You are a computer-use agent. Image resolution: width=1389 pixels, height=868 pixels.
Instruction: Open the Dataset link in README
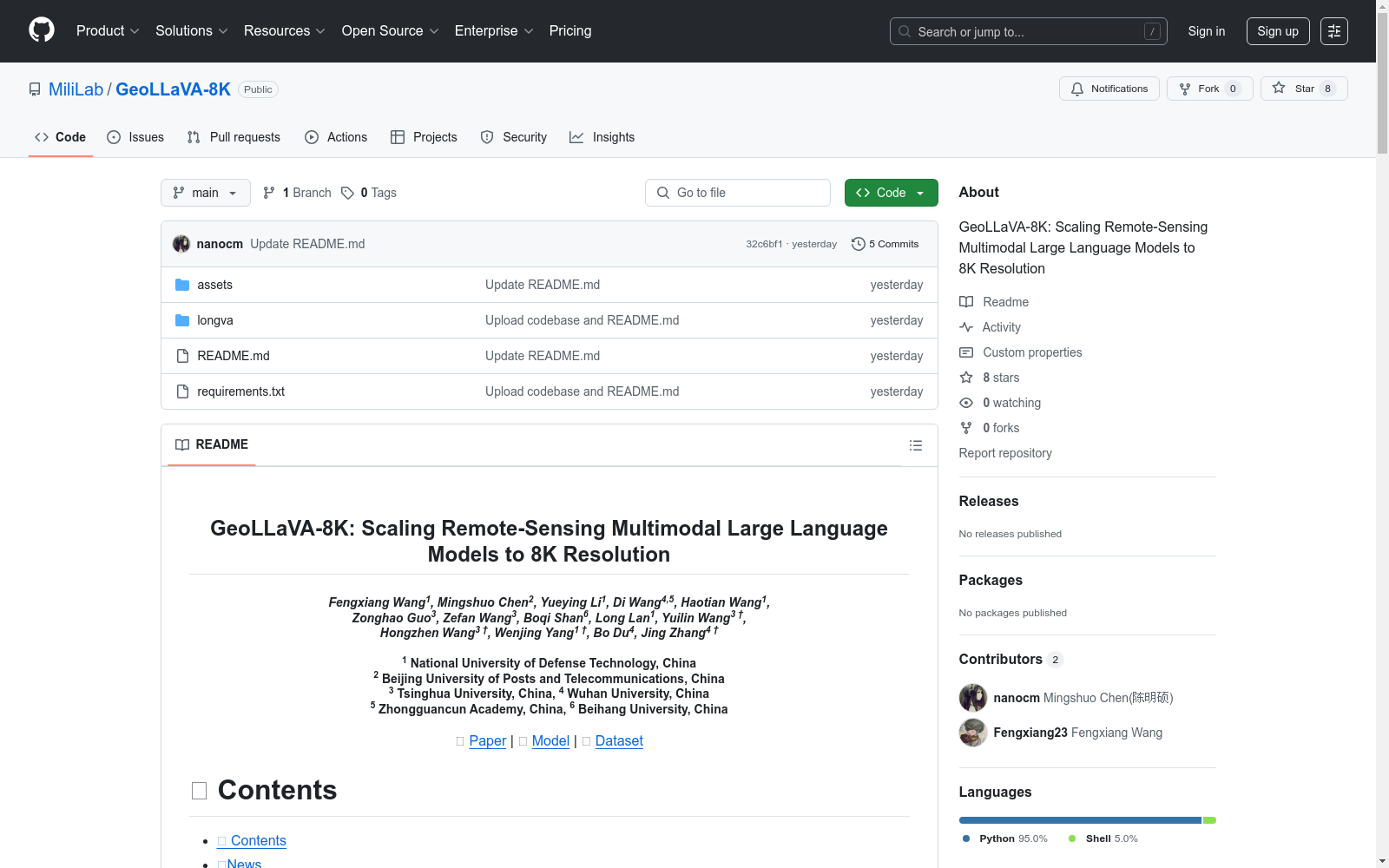(619, 740)
